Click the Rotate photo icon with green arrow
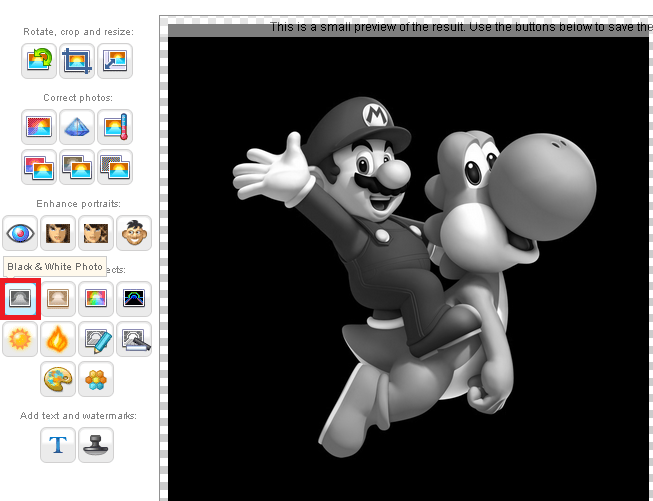 tap(39, 61)
